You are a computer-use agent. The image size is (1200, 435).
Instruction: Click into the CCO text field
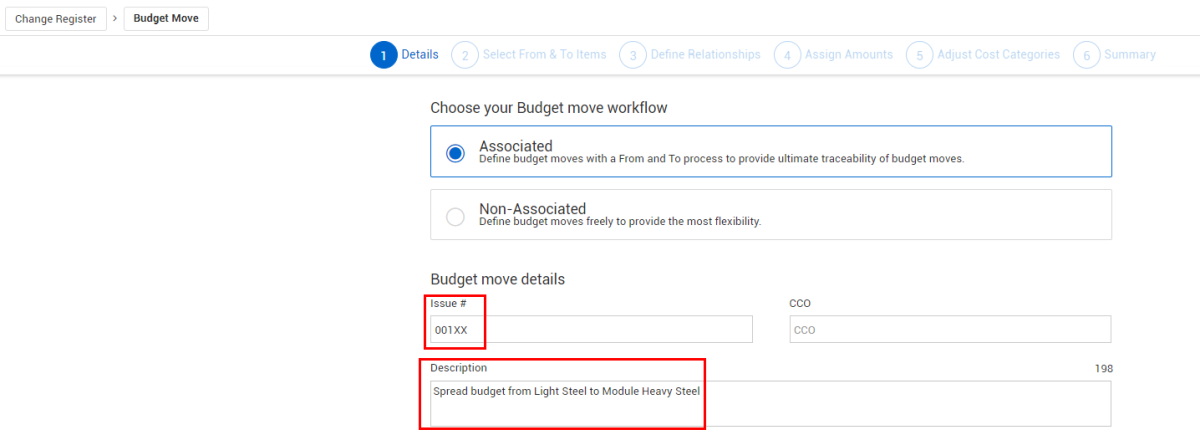click(950, 329)
